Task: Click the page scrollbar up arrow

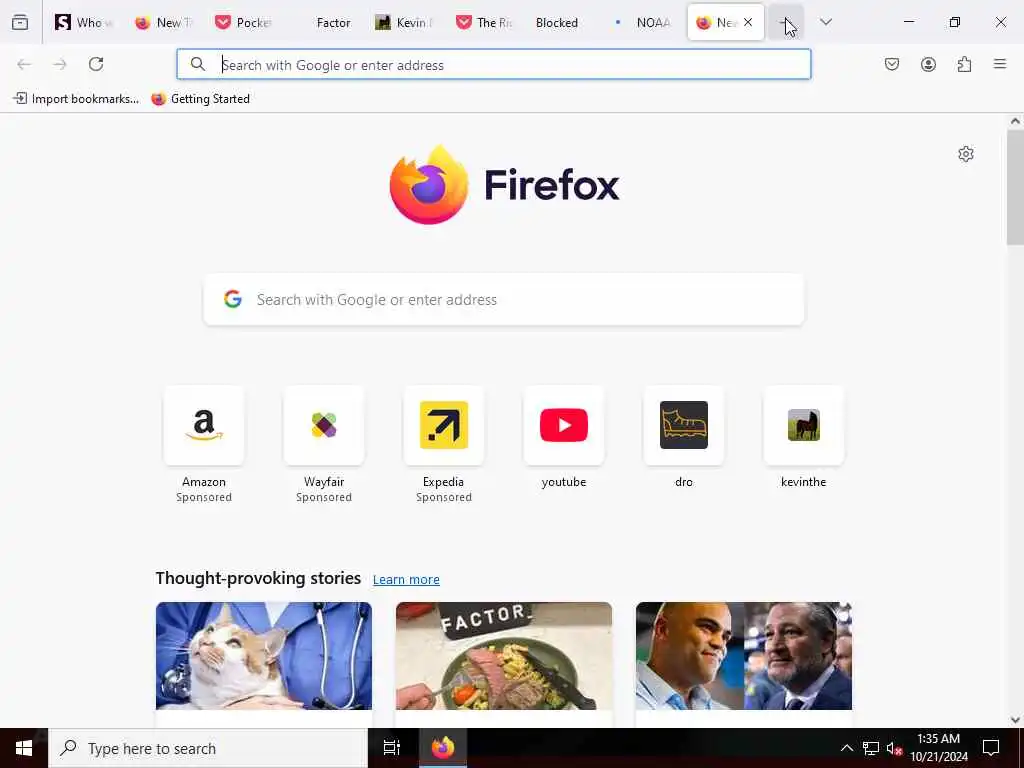Action: tap(1015, 121)
